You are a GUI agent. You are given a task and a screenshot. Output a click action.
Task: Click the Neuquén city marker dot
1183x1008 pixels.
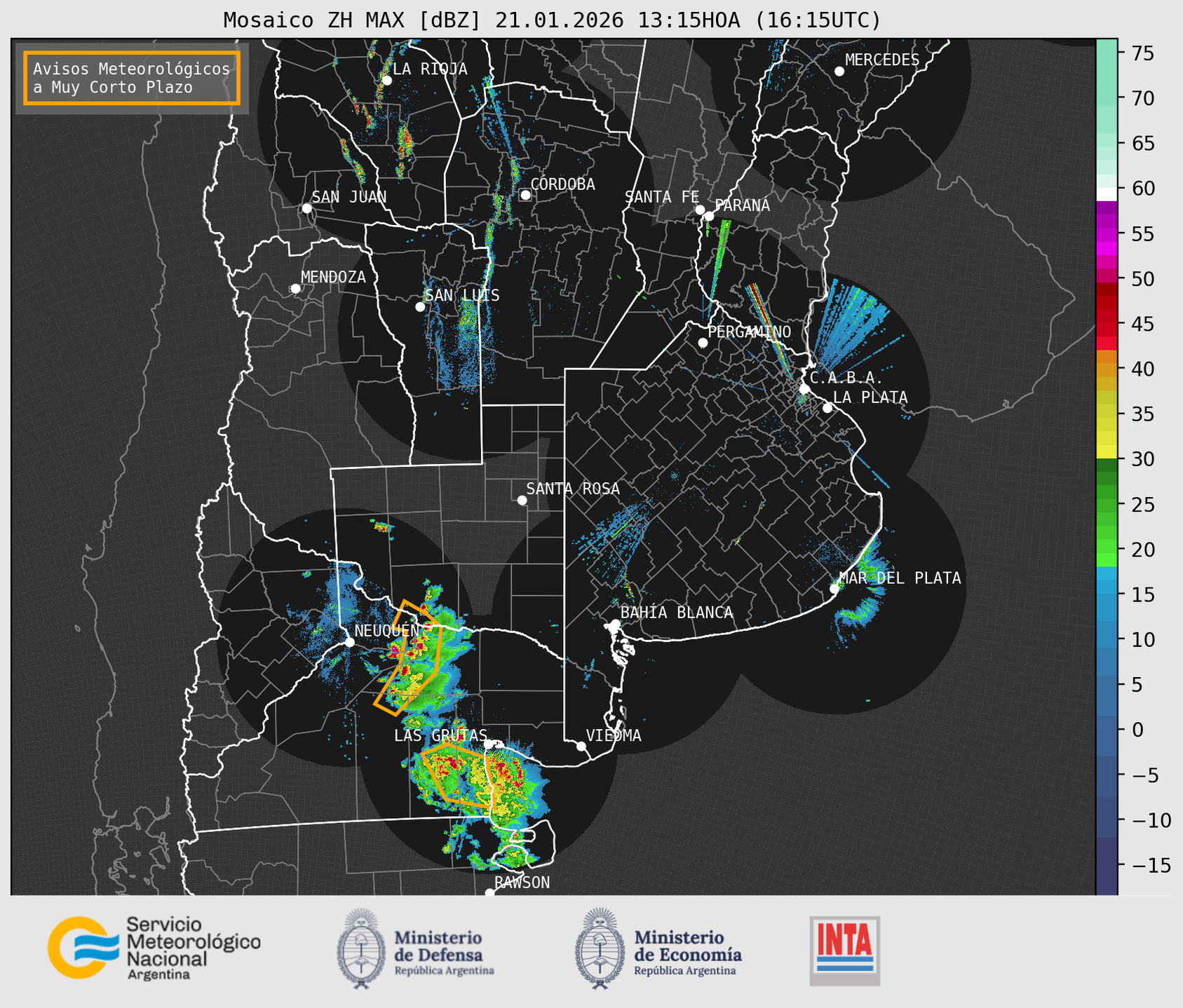[349, 642]
